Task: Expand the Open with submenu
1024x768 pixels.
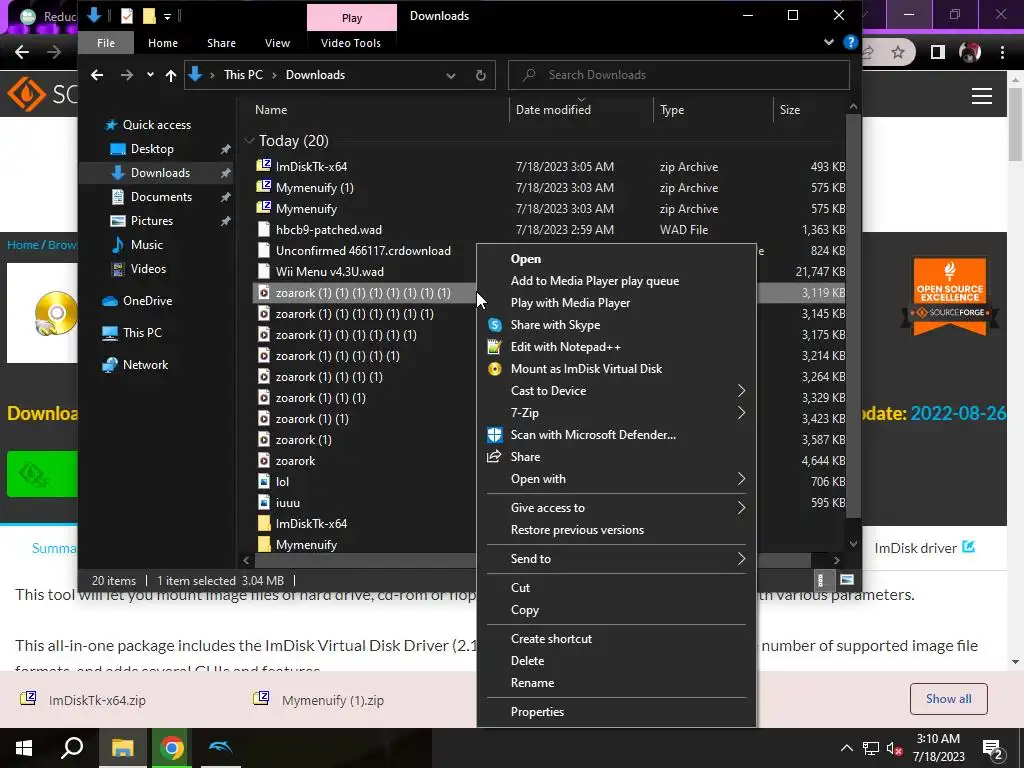Action: click(741, 479)
